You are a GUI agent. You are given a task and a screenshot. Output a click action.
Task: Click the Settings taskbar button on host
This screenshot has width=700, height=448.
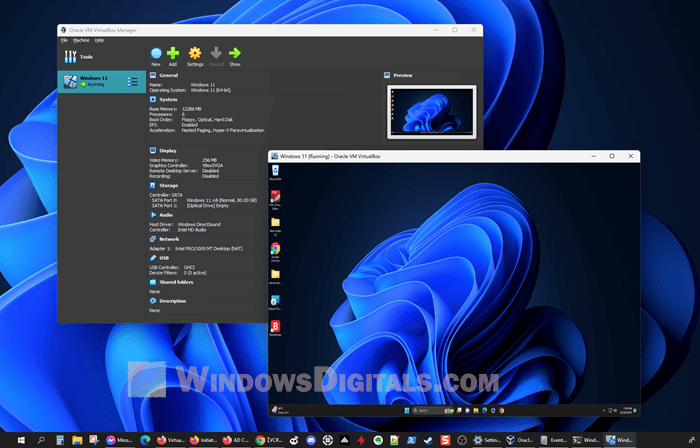487,440
